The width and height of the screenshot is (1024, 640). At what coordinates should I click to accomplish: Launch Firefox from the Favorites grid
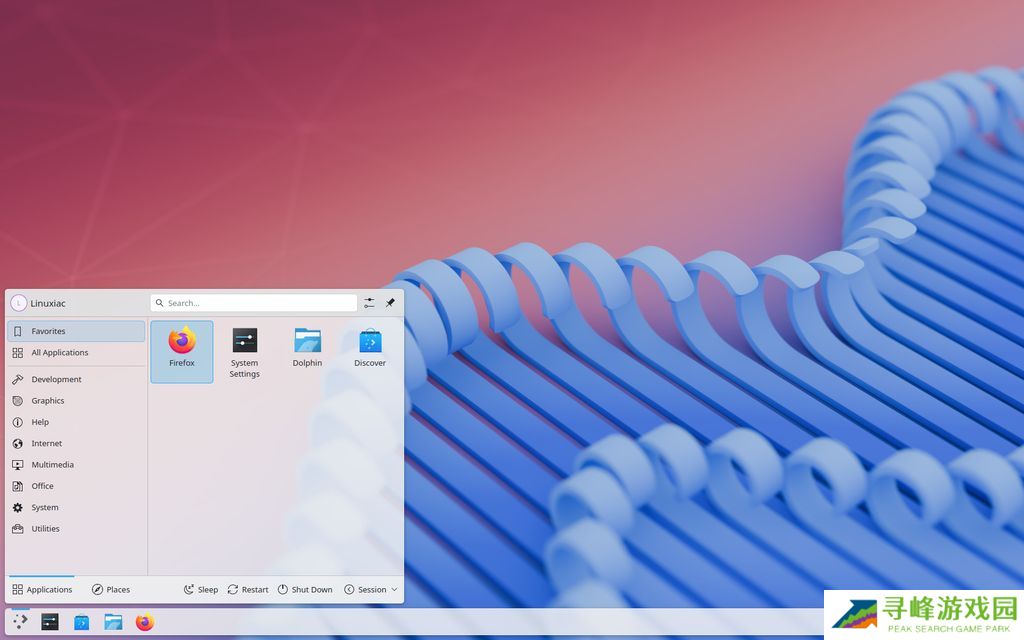coord(181,349)
